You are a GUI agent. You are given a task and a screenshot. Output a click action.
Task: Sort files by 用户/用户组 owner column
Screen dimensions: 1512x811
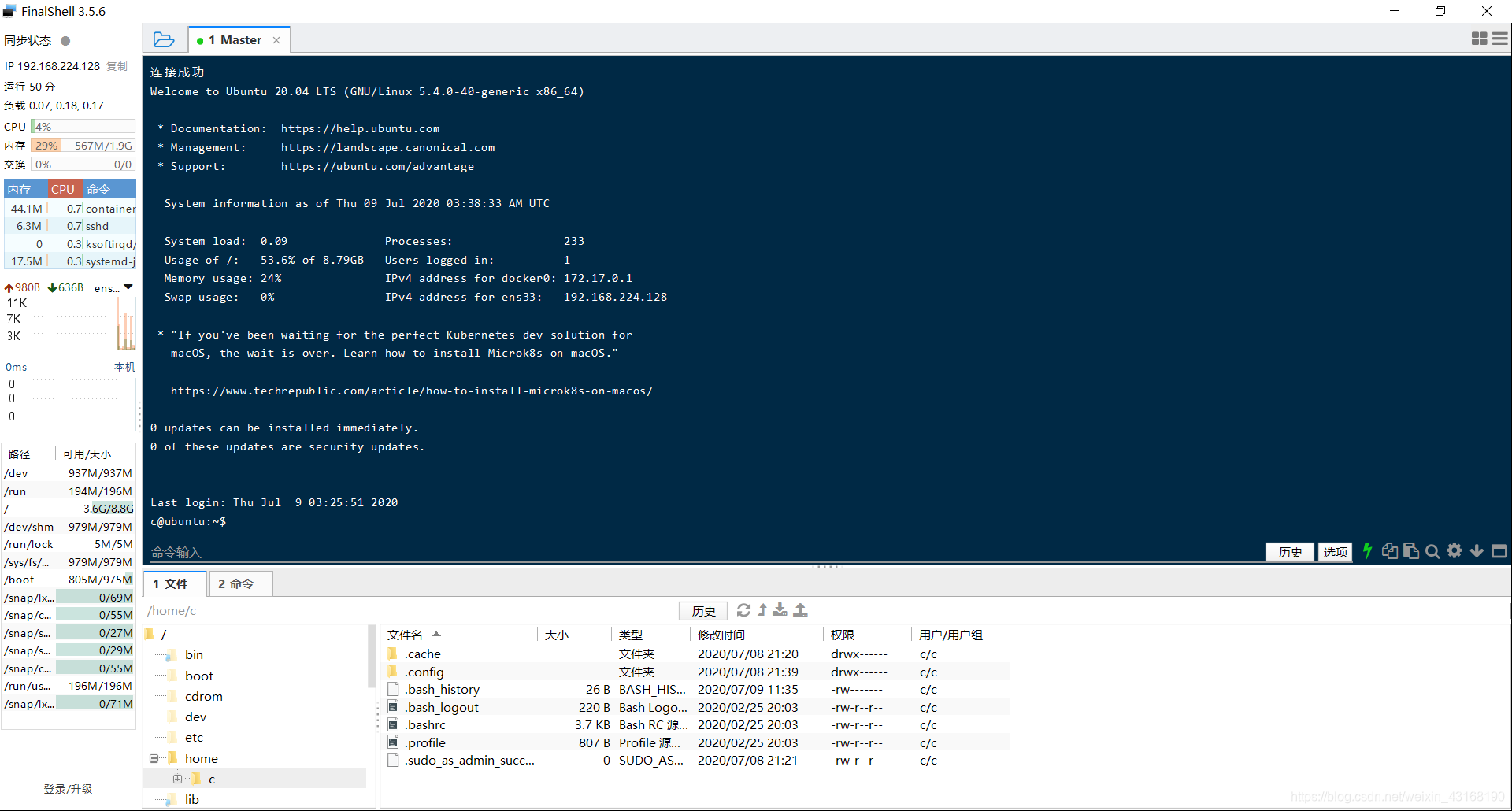(961, 635)
